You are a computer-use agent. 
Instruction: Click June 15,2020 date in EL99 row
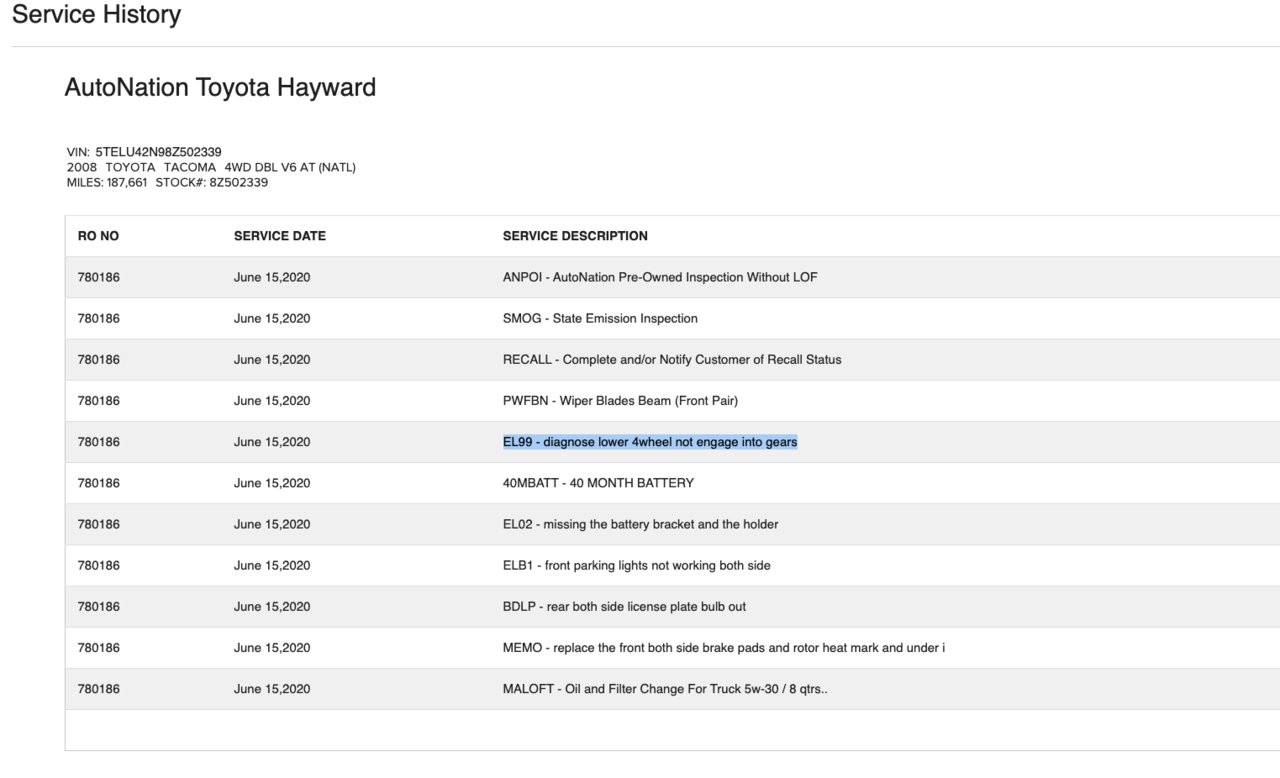[272, 441]
